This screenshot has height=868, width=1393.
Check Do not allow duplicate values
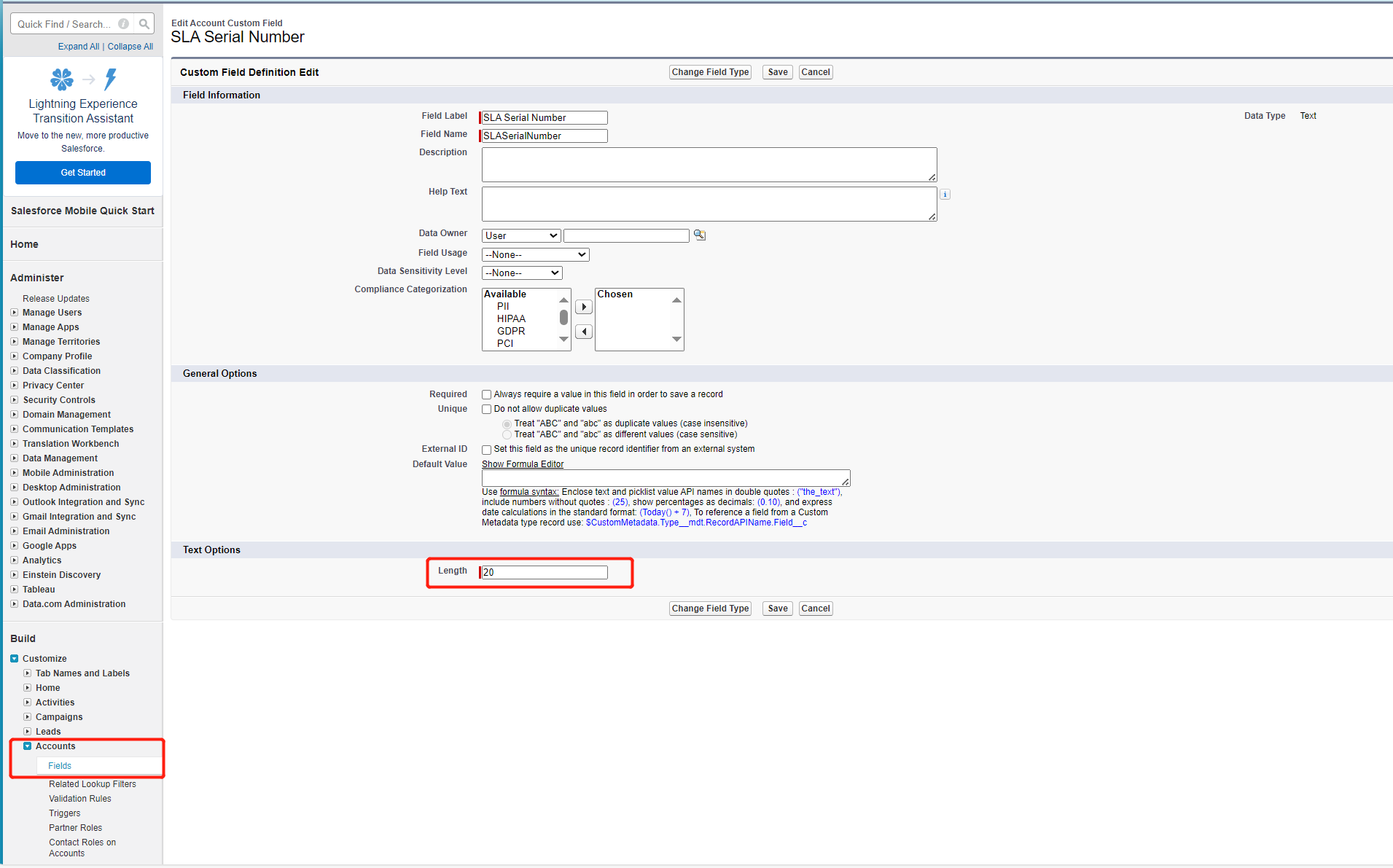point(486,409)
